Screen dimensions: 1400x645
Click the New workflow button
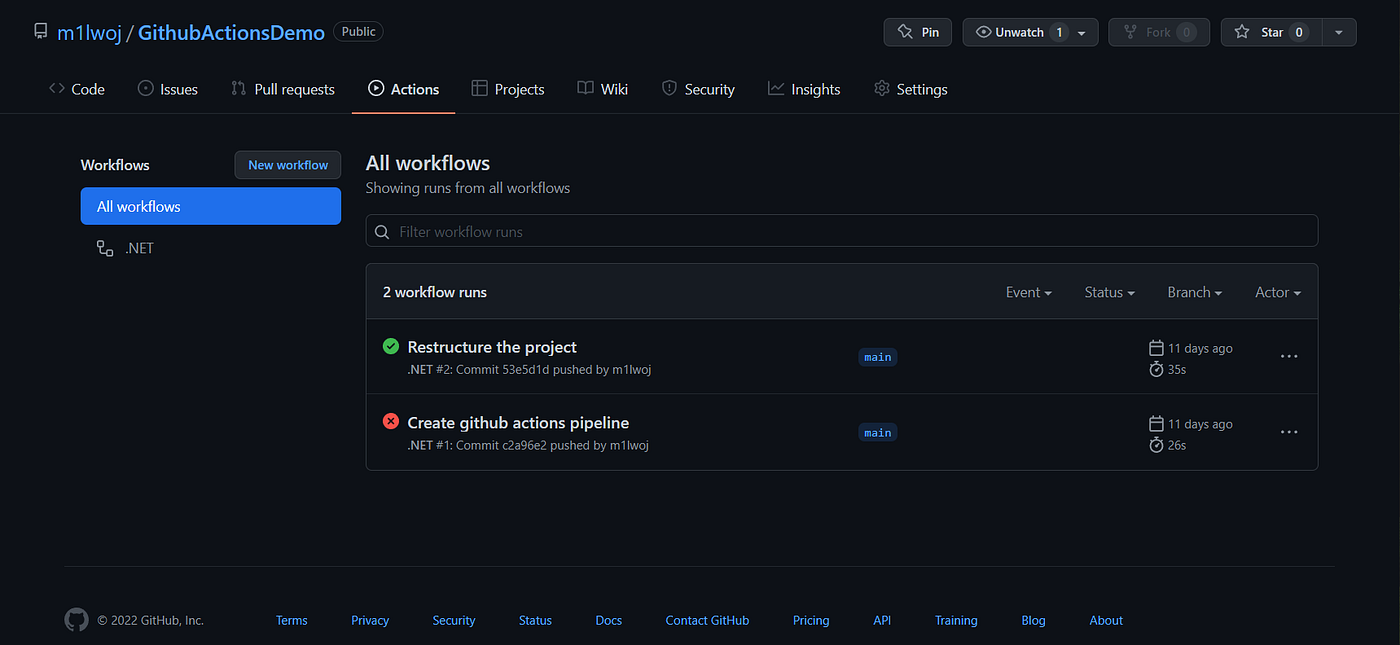287,164
